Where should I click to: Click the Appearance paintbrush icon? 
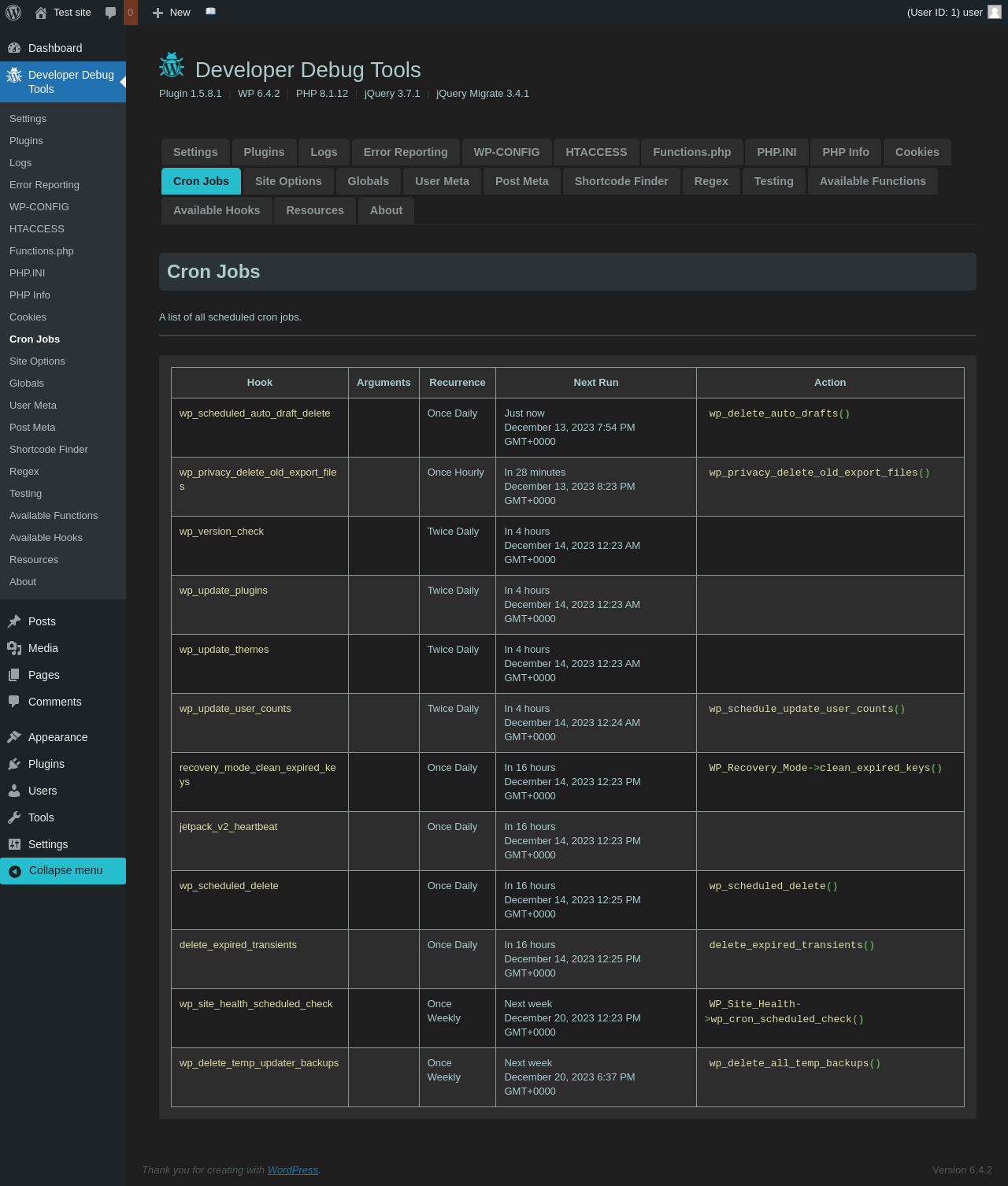[x=14, y=737]
